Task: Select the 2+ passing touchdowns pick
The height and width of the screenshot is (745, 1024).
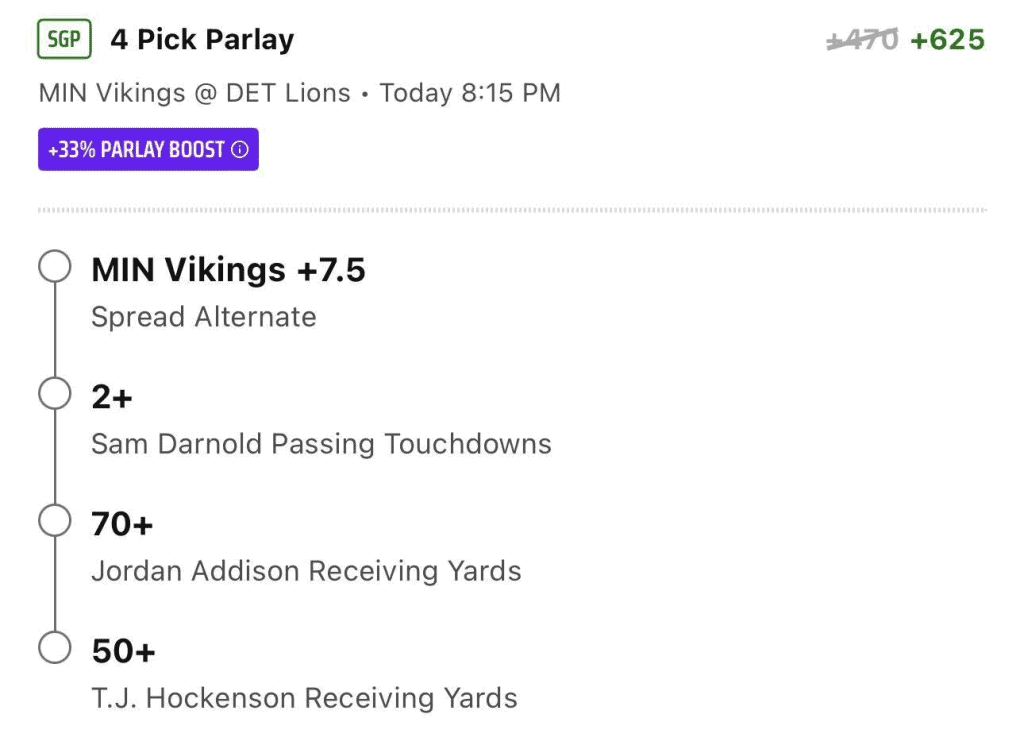Action: [x=112, y=397]
